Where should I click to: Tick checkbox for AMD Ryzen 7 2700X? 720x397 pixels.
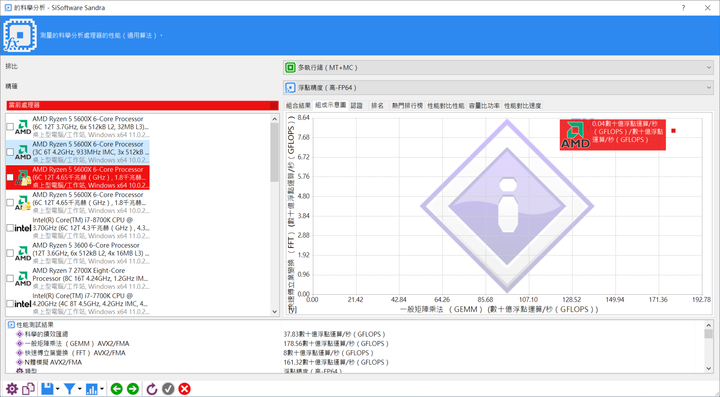coord(10,278)
